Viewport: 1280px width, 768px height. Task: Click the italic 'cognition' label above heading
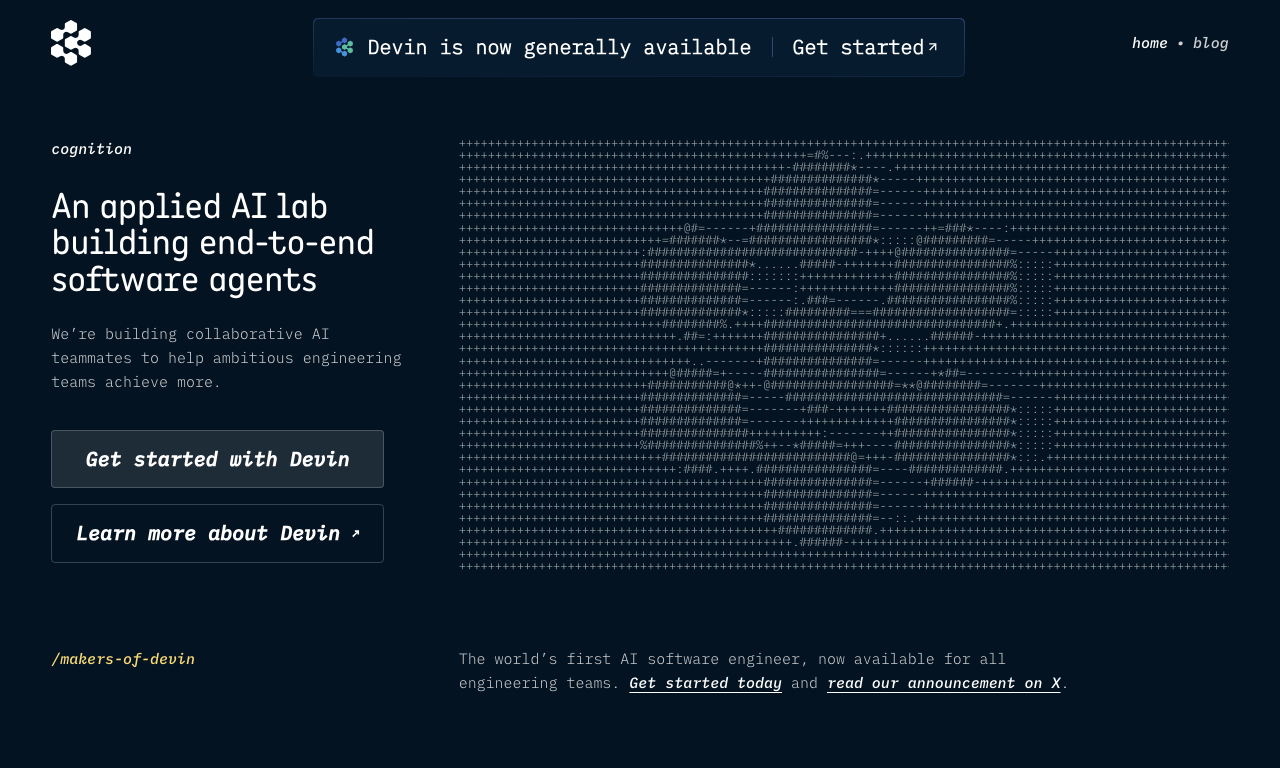[x=91, y=149]
